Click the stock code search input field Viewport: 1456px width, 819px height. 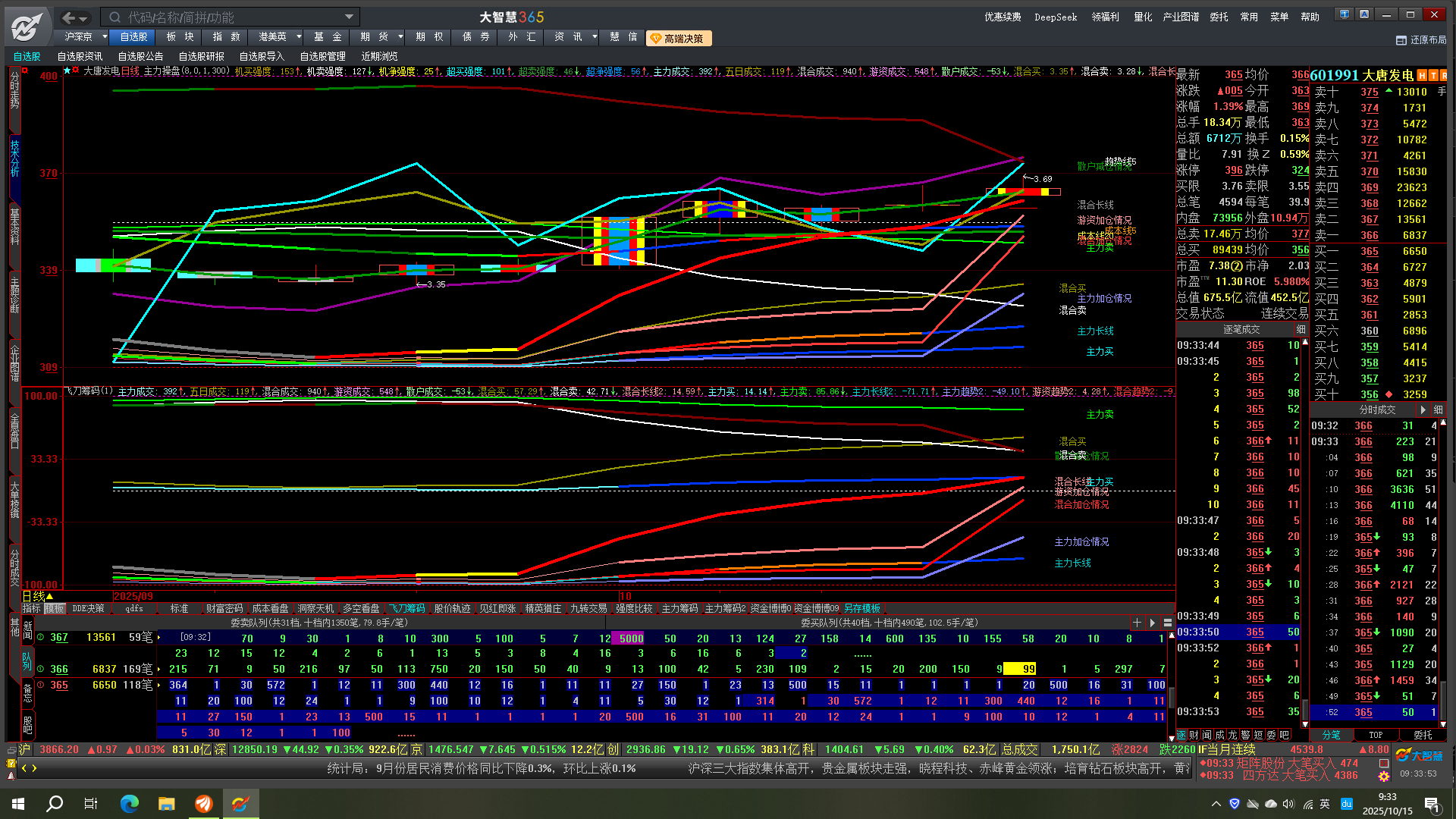[227, 17]
